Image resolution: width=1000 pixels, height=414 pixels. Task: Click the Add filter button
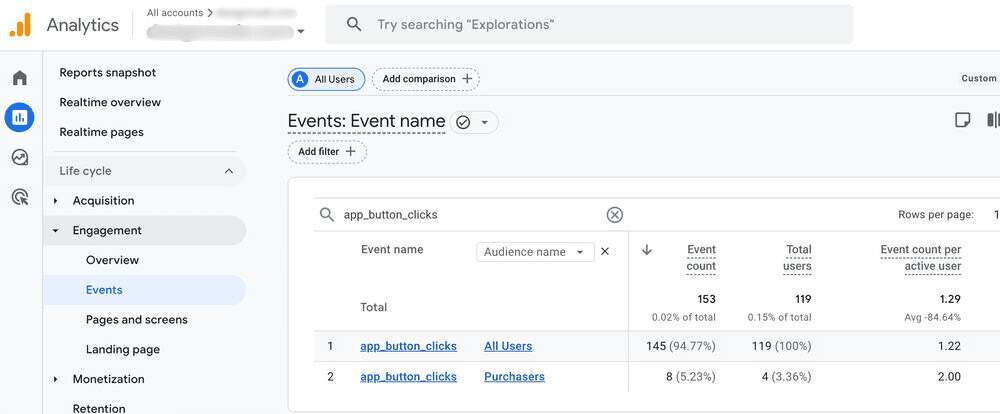[x=327, y=152]
